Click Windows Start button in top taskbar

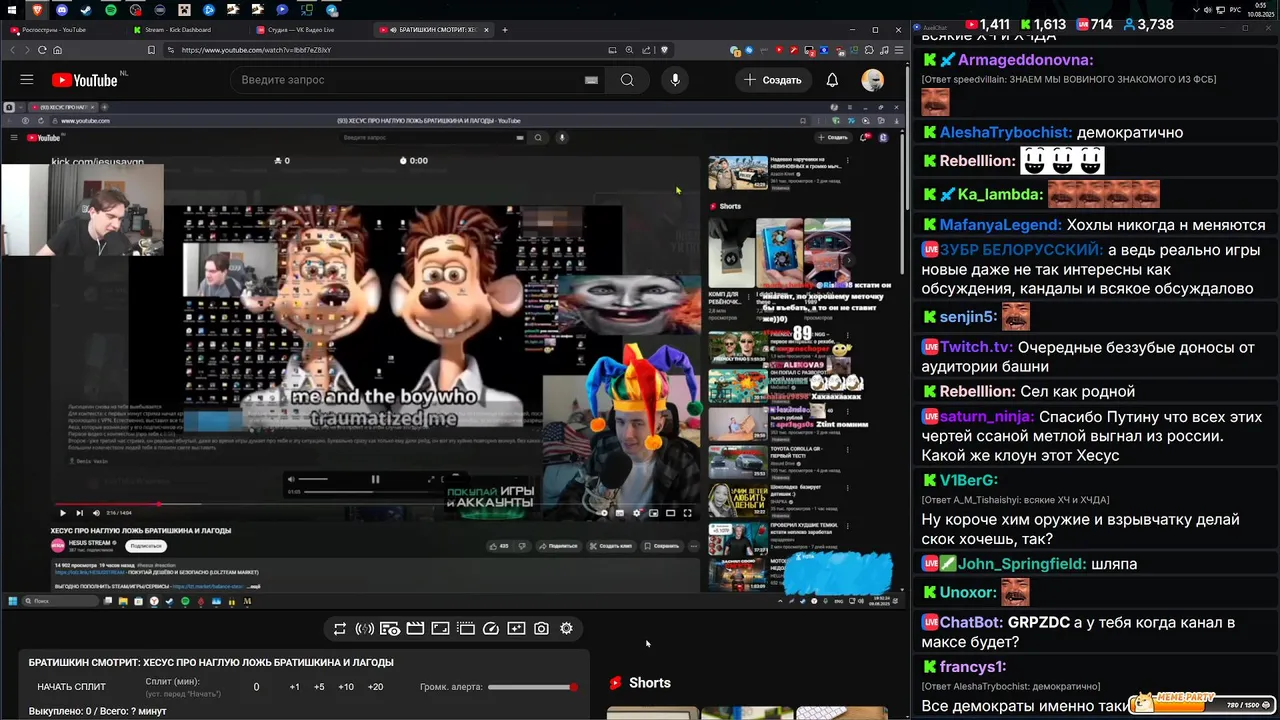(x=14, y=10)
